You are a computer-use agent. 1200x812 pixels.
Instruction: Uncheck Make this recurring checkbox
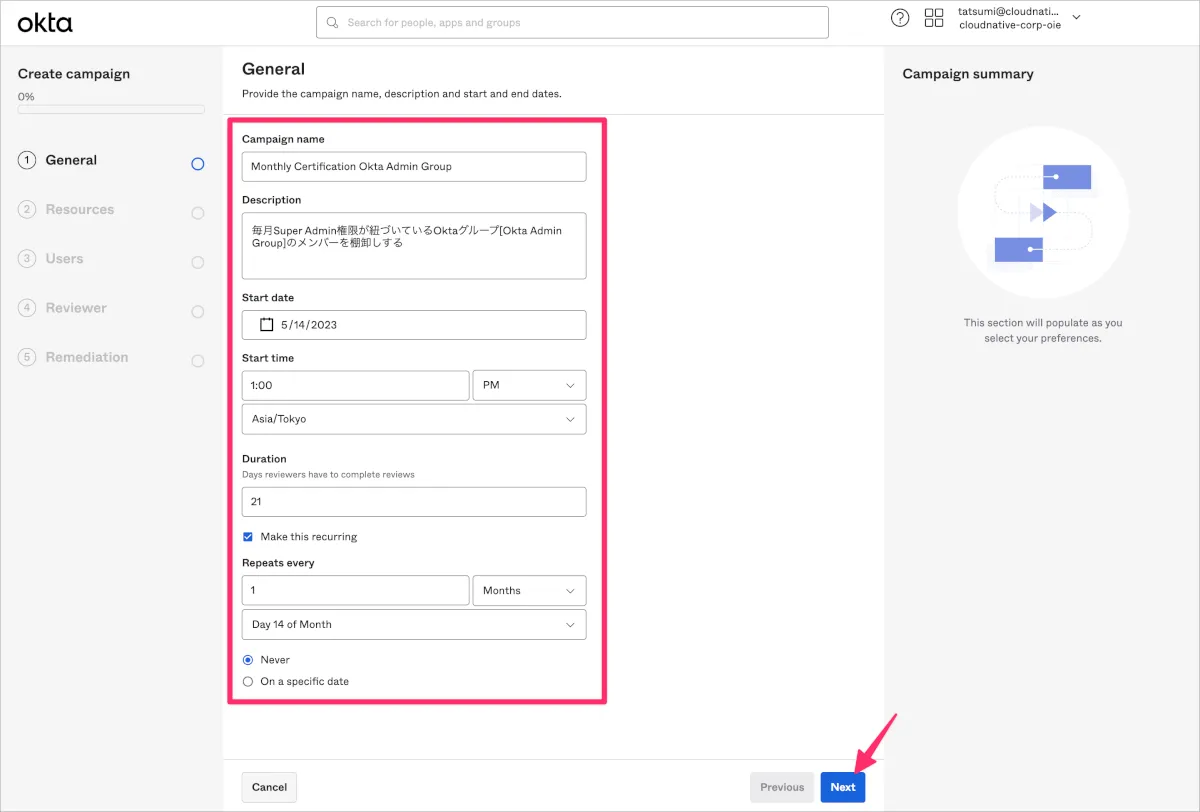[x=248, y=537]
